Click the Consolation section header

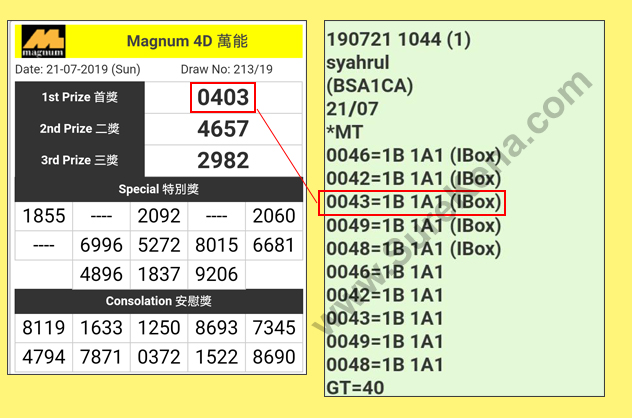(159, 301)
